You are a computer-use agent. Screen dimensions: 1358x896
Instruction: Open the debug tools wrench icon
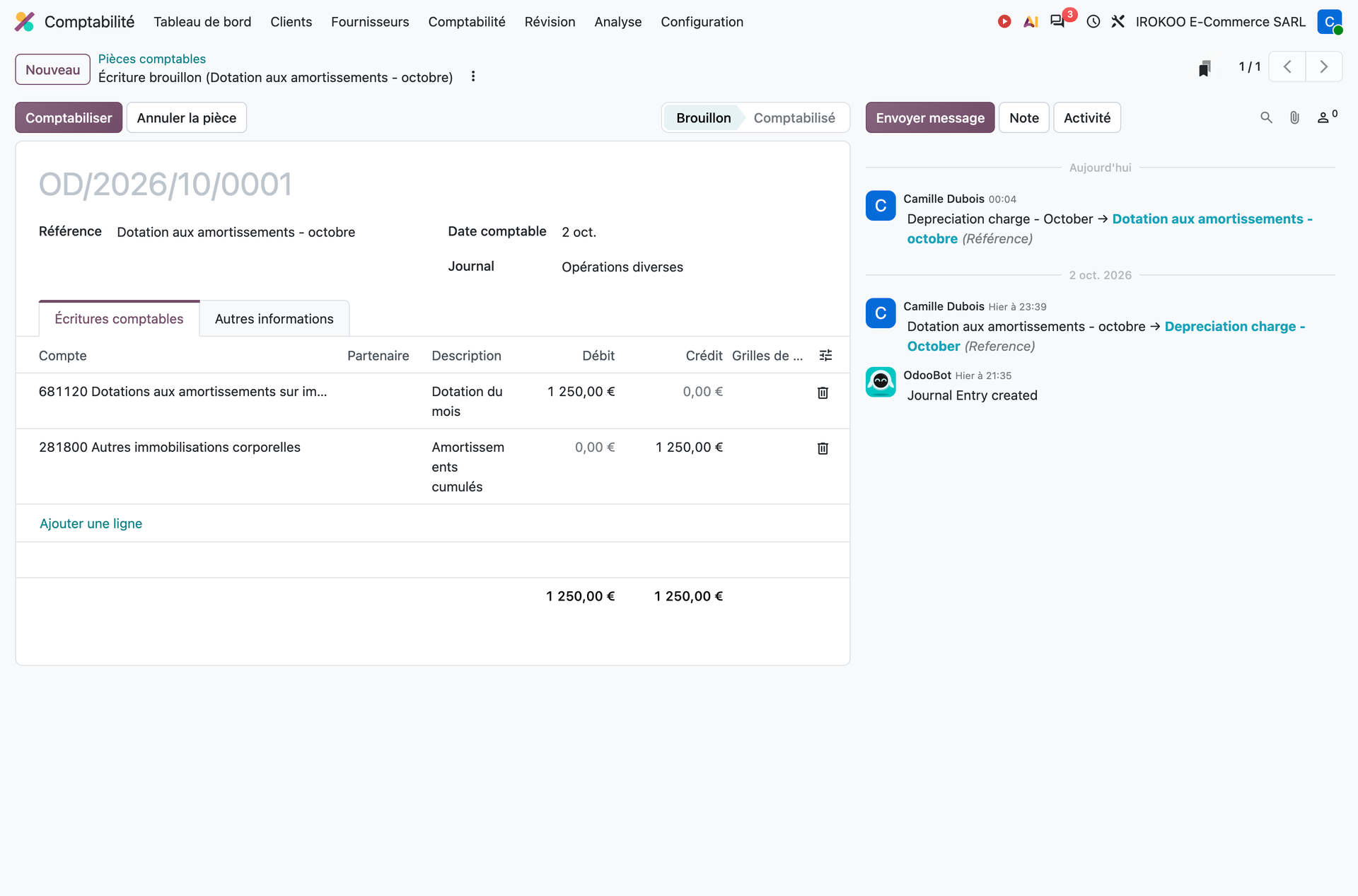[1118, 22]
